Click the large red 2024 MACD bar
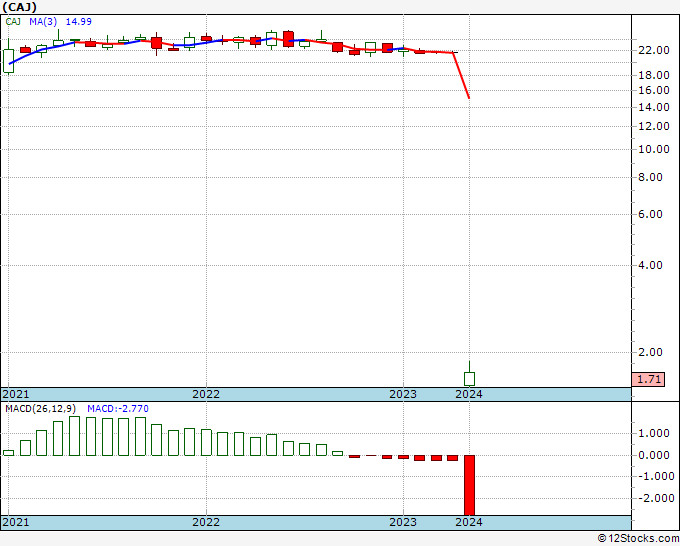680x546 pixels. pos(469,485)
